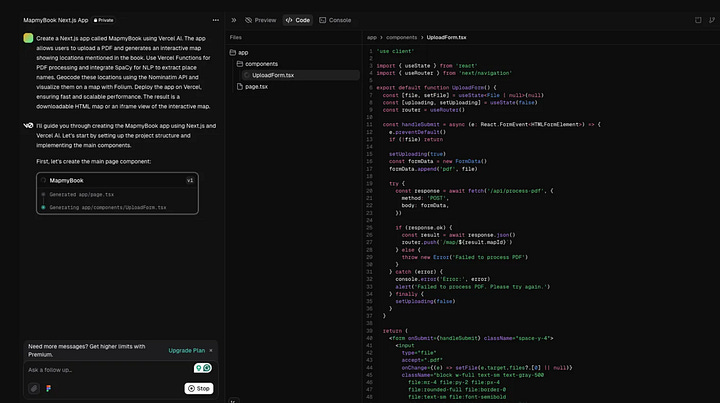
Task: Click the app breadcrumb segment
Action: pos(371,38)
